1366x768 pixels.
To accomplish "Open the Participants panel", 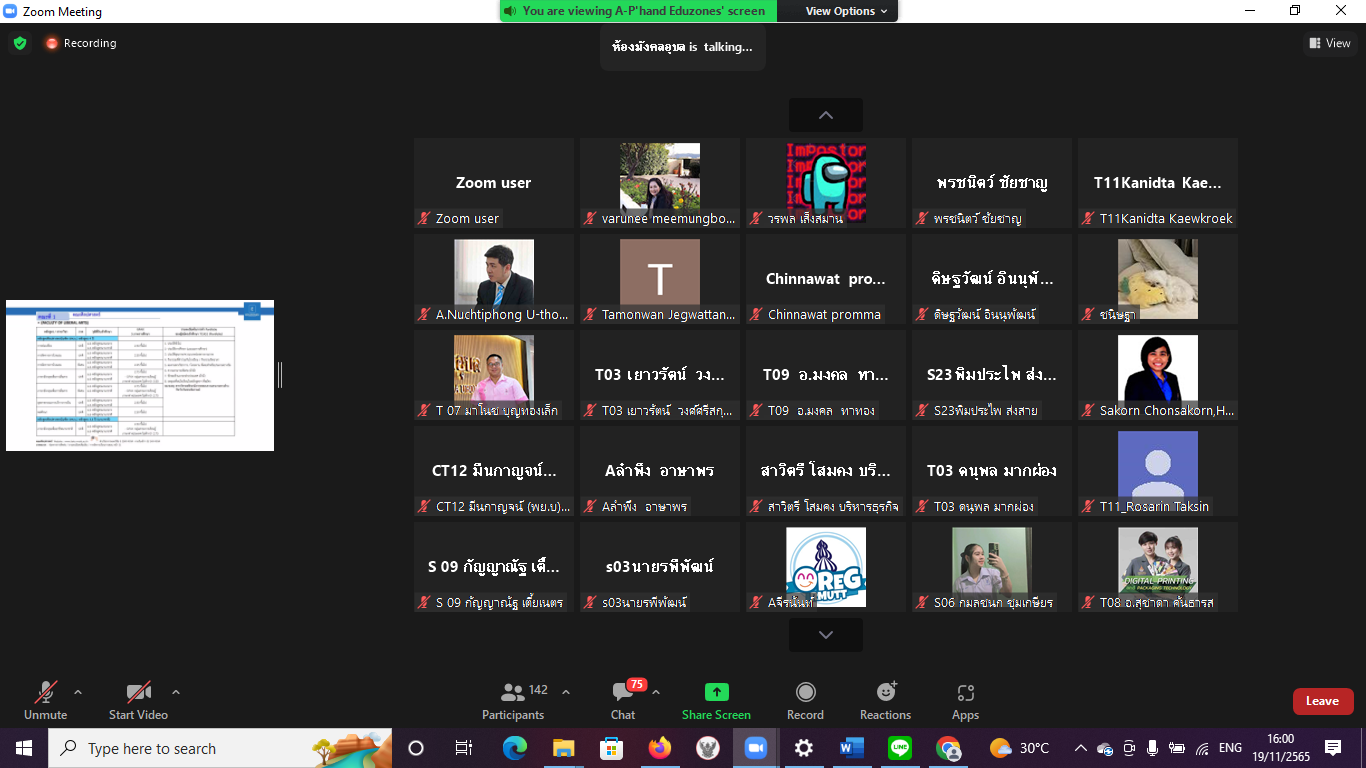I will coord(513,693).
